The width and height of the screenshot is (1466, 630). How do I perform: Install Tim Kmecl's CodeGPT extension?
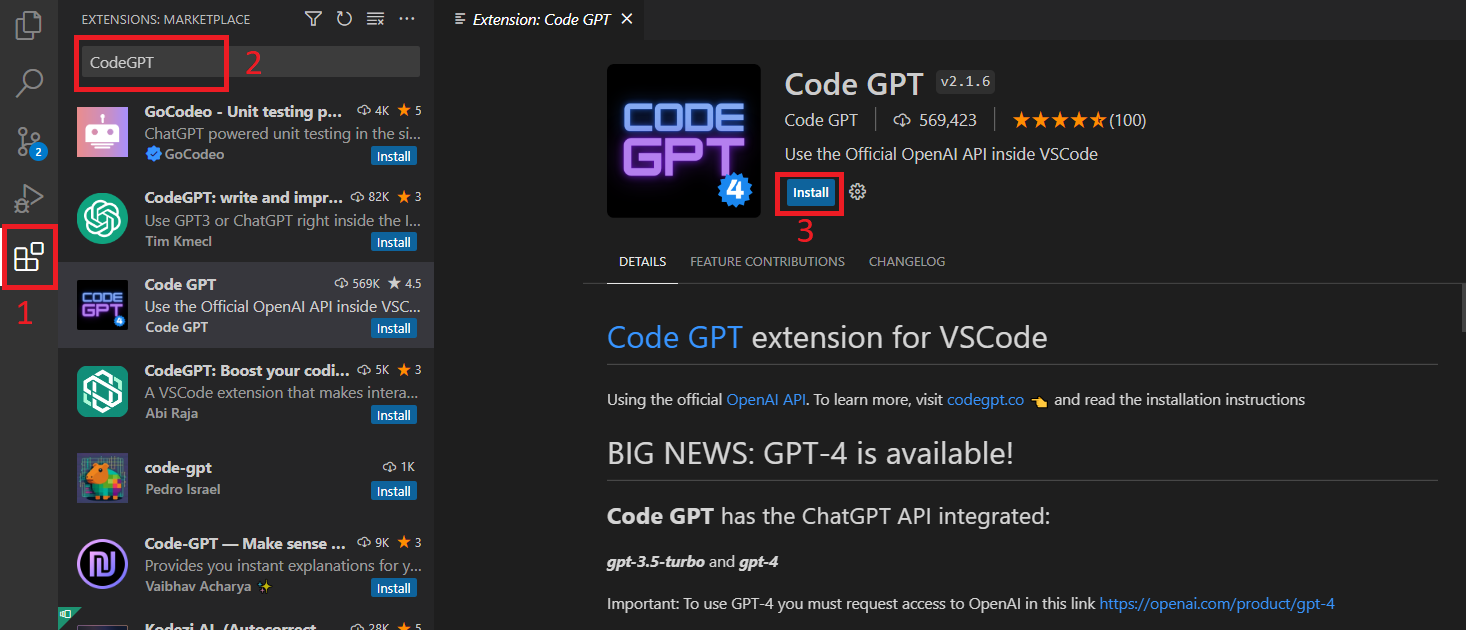pyautogui.click(x=394, y=242)
